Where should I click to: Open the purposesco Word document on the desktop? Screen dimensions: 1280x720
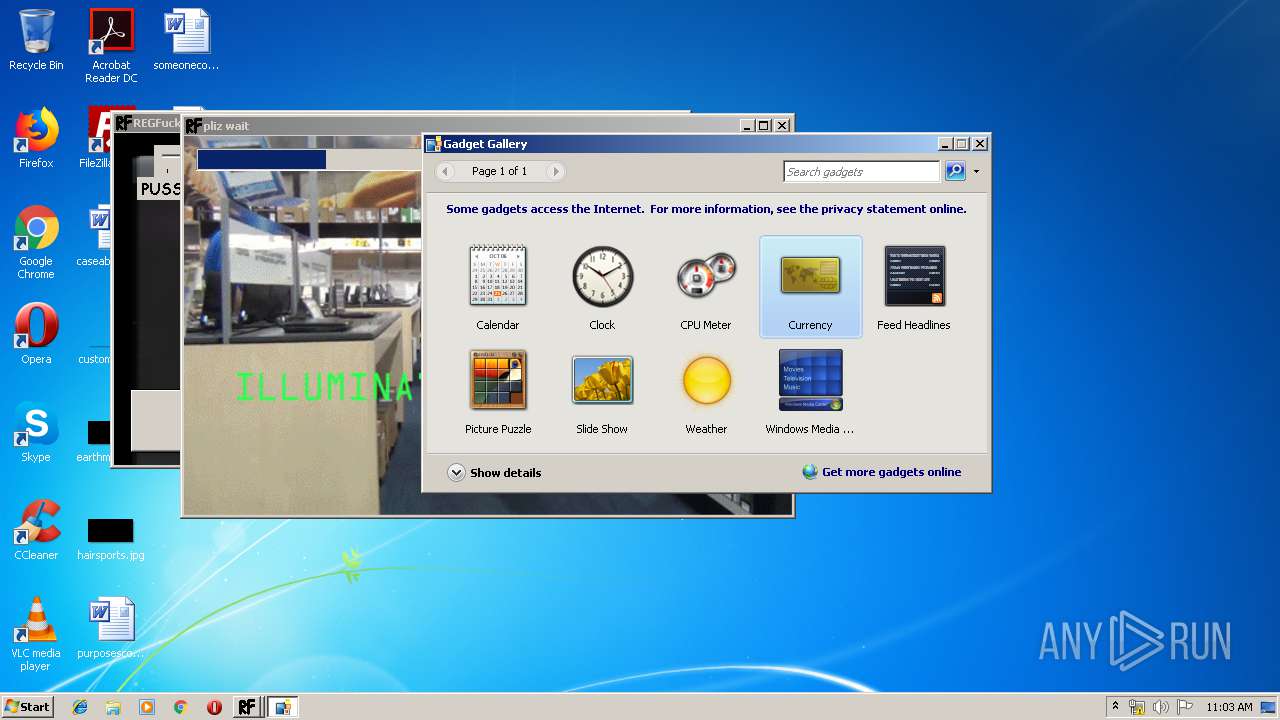[111, 628]
